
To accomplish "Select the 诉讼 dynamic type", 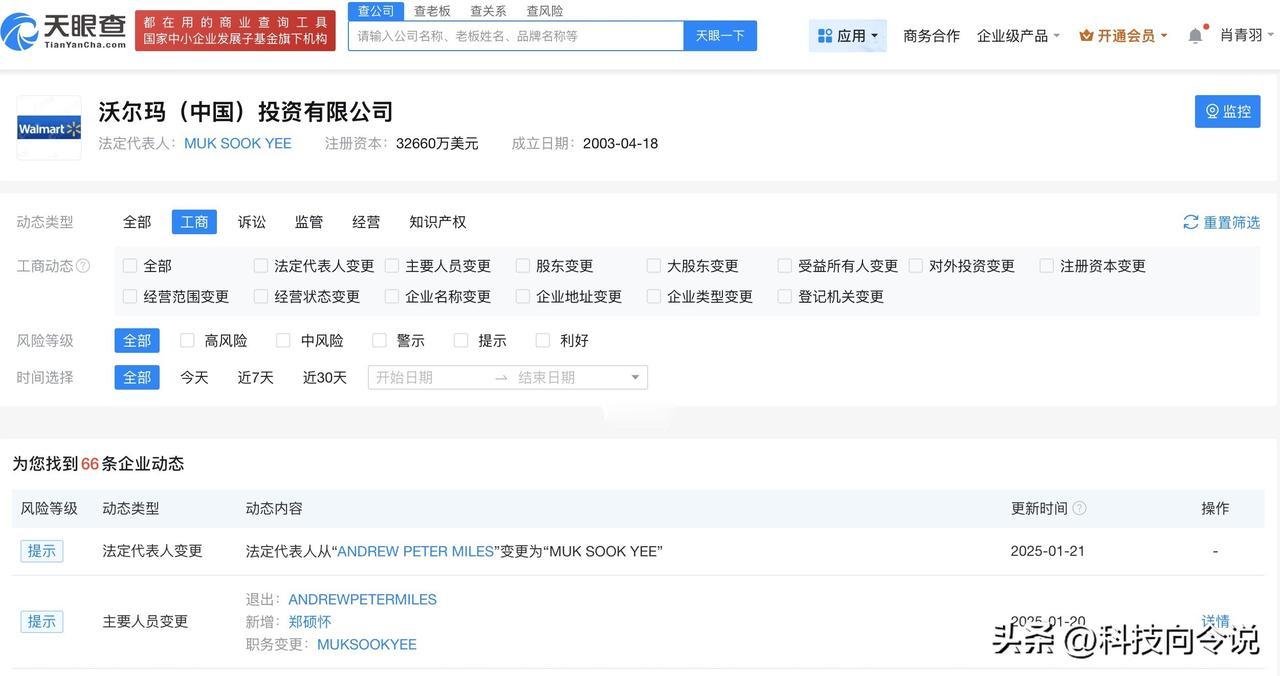I will 252,222.
